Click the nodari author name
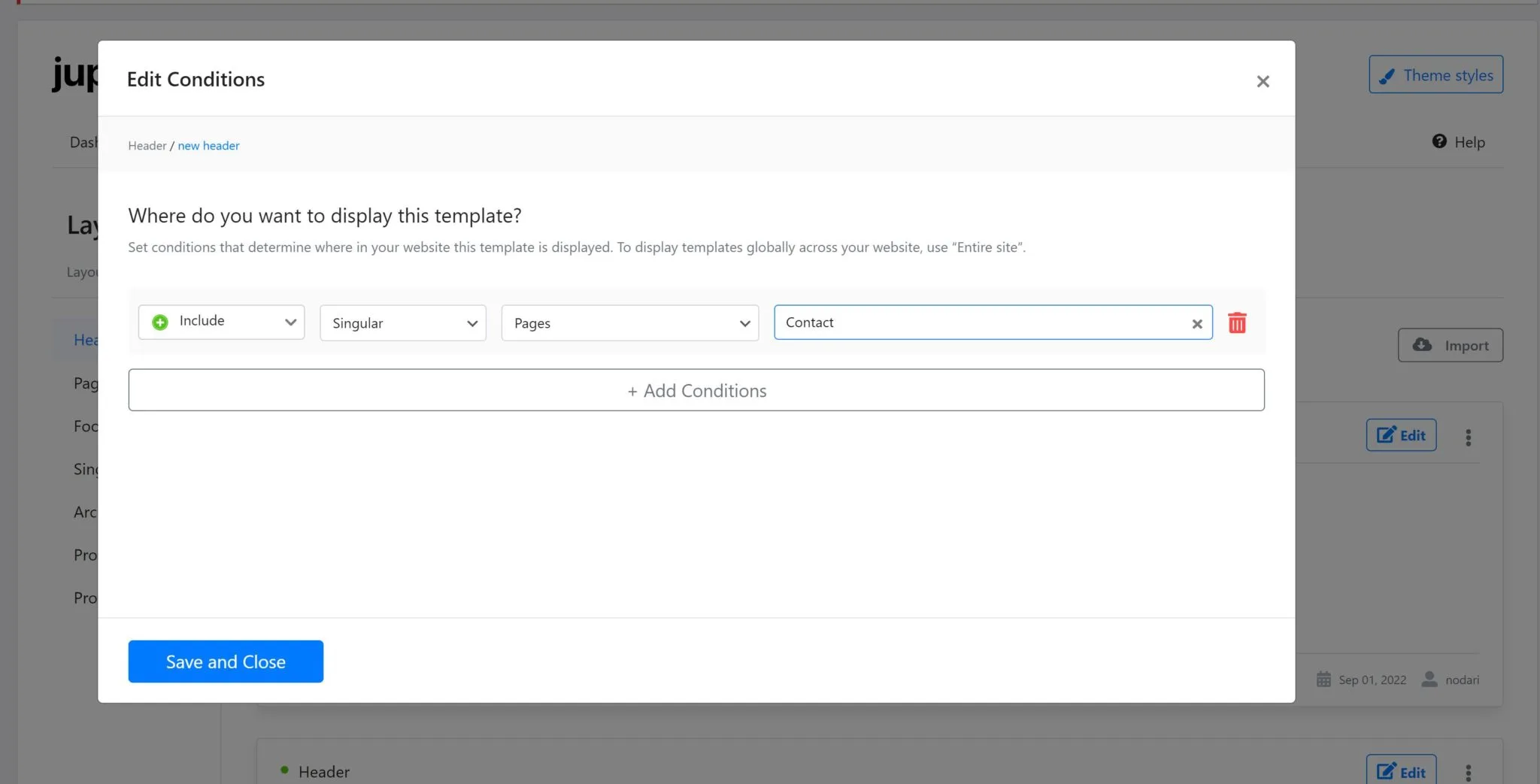 [x=1462, y=680]
